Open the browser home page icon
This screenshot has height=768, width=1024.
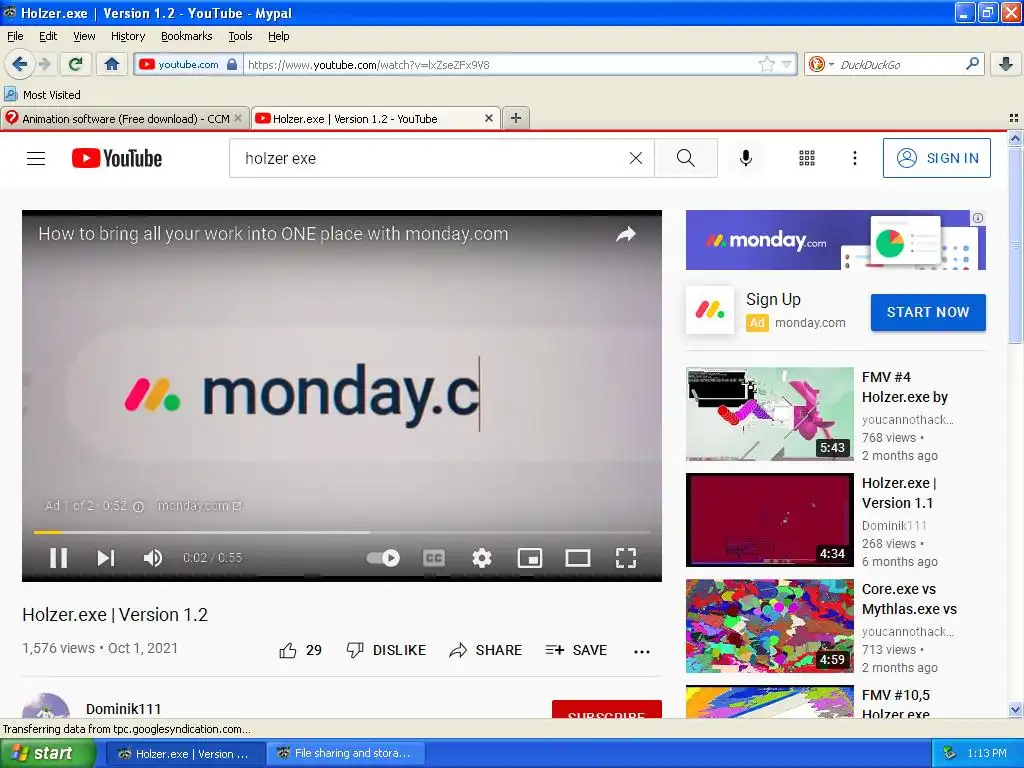(112, 64)
